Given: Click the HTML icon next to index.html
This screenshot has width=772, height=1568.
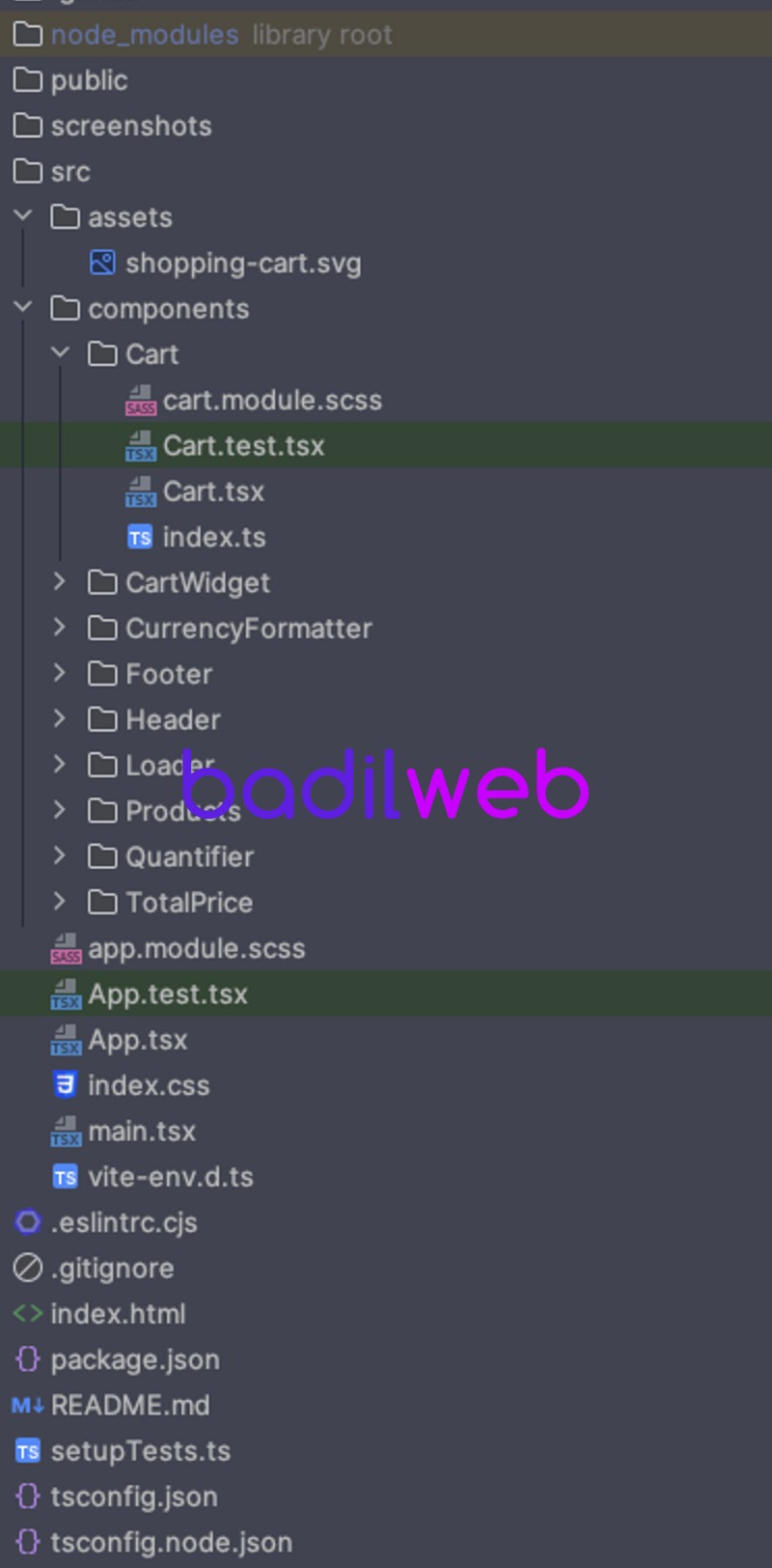Looking at the screenshot, I should (28, 1314).
